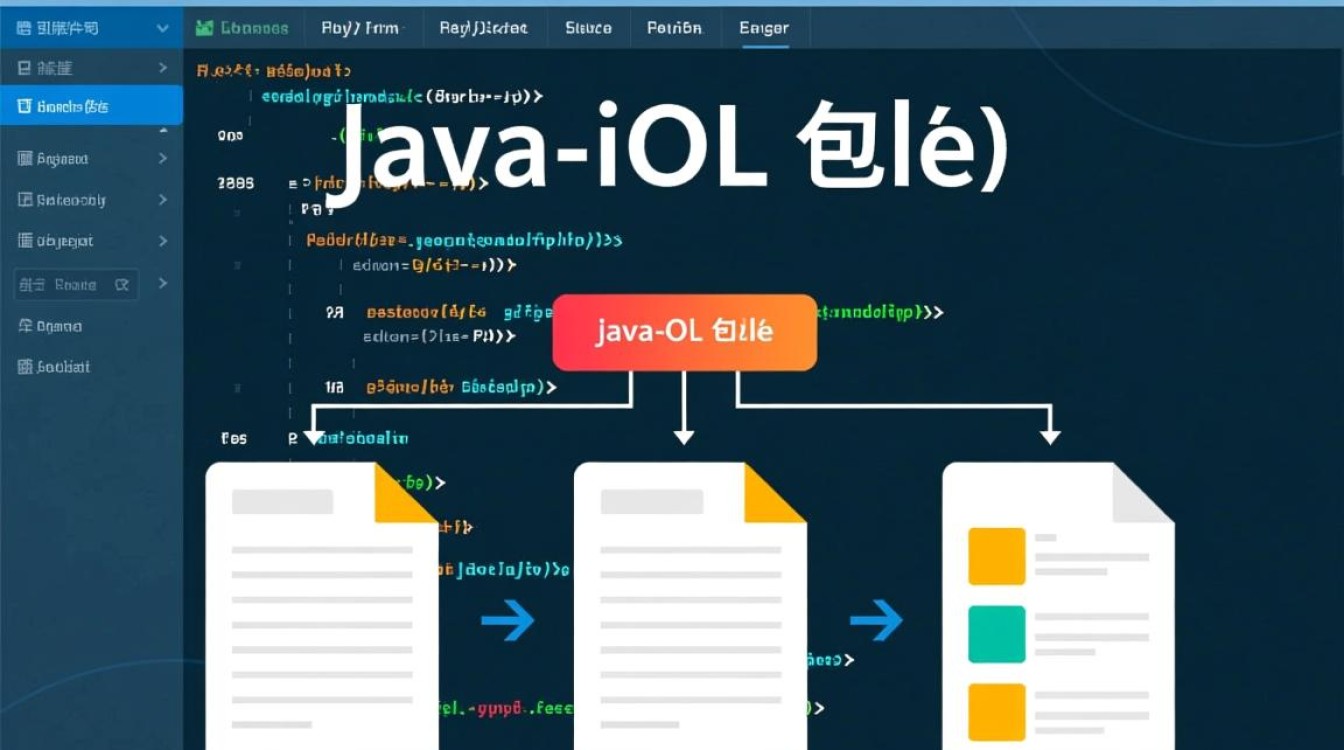
Task: Switch to the Eaiger tab on the top bar
Action: (763, 28)
